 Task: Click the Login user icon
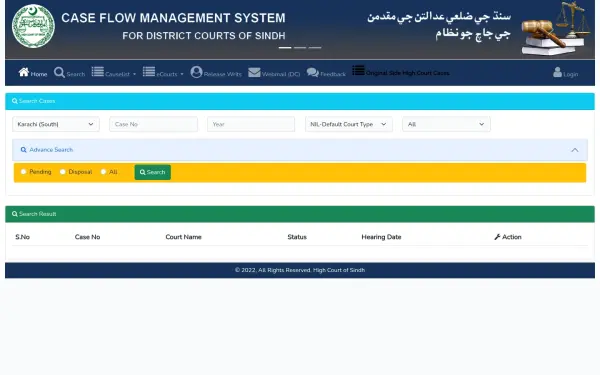click(558, 72)
